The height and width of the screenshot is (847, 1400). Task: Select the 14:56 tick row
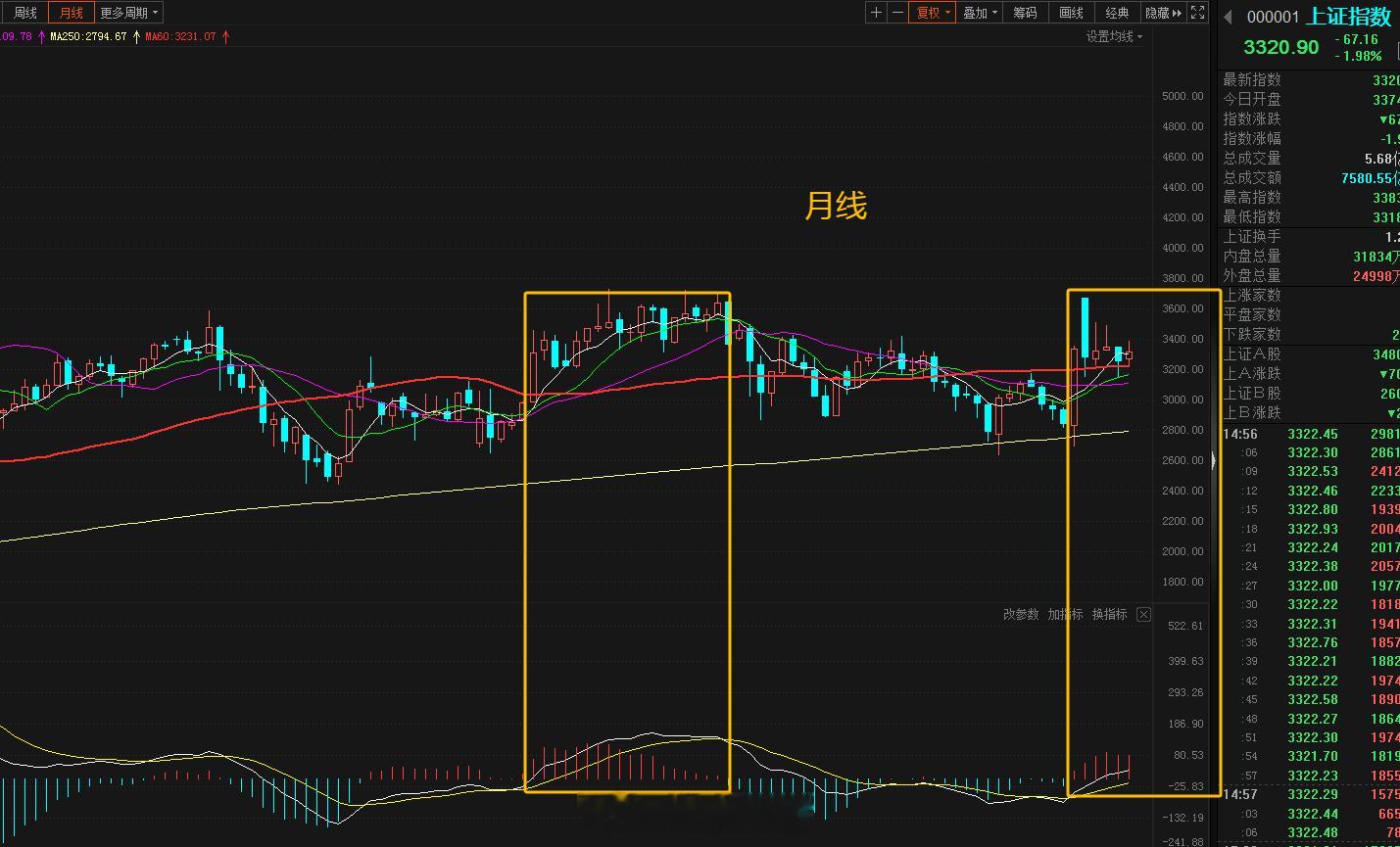(x=1311, y=434)
